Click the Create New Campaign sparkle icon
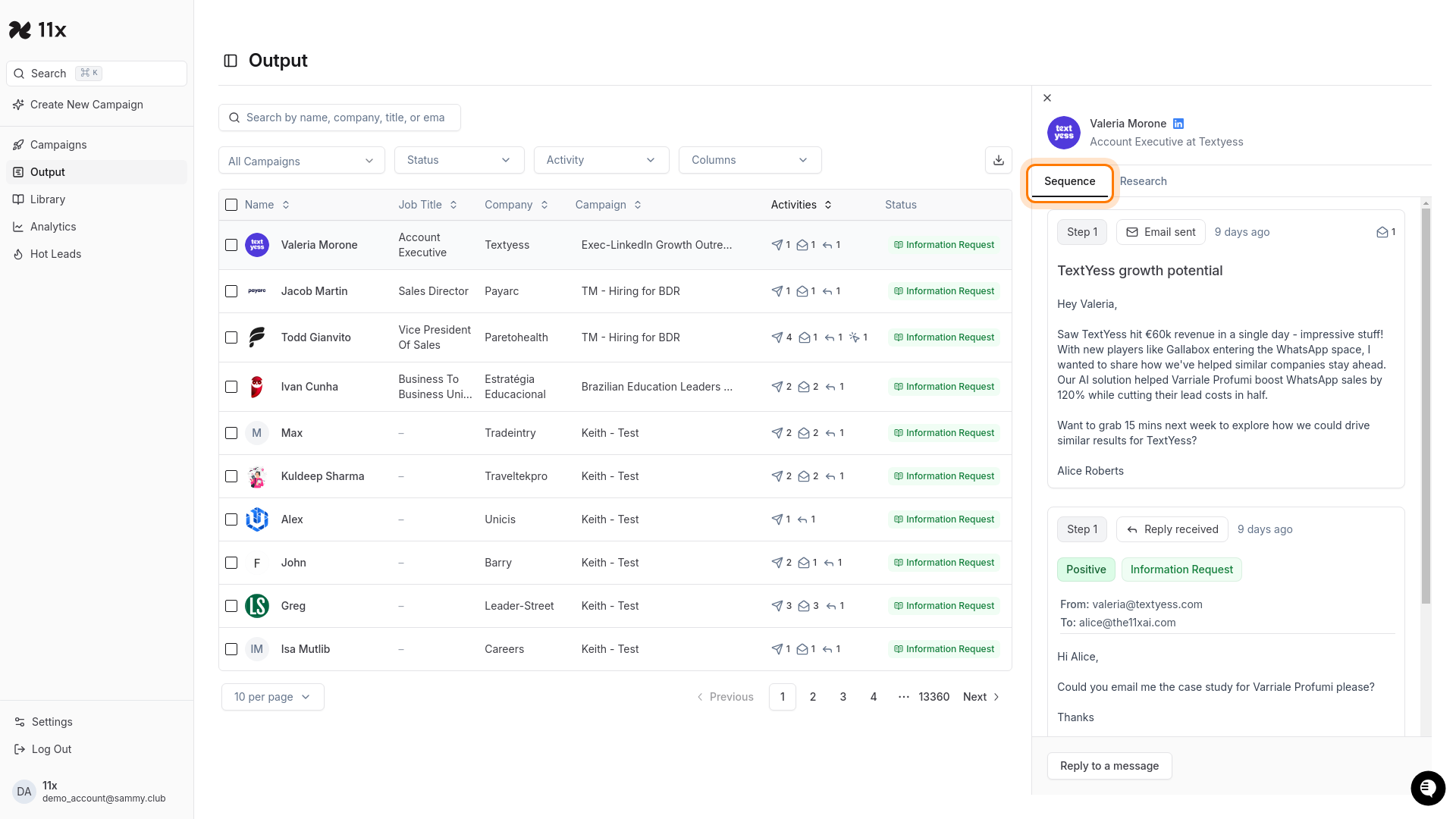1456x819 pixels. pos(18,105)
